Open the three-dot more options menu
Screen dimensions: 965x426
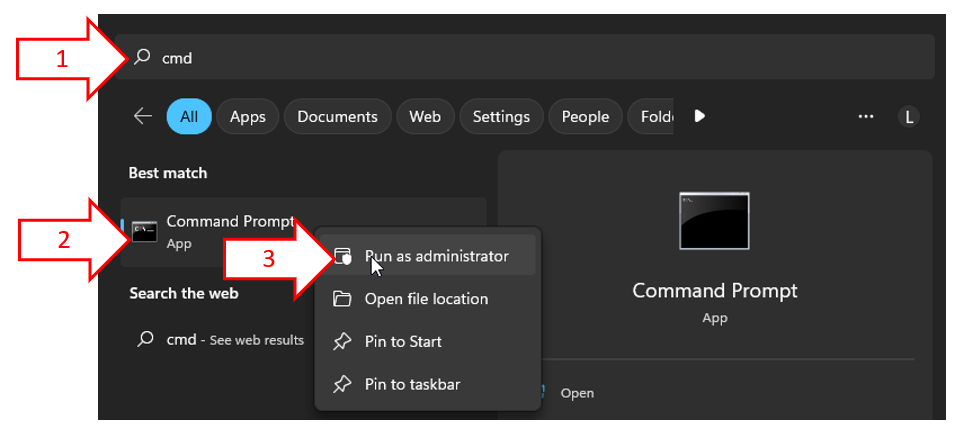[866, 116]
